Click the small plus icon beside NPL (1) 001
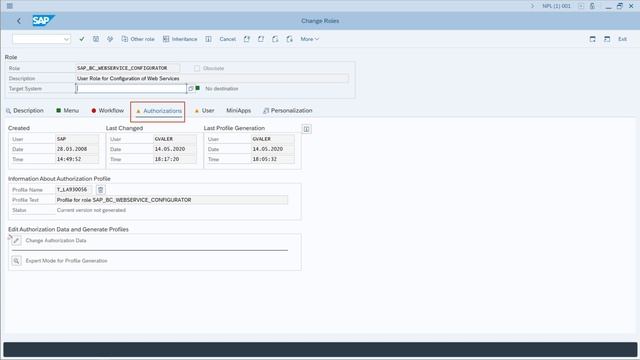This screenshot has width=640, height=360. pyautogui.click(x=581, y=6)
